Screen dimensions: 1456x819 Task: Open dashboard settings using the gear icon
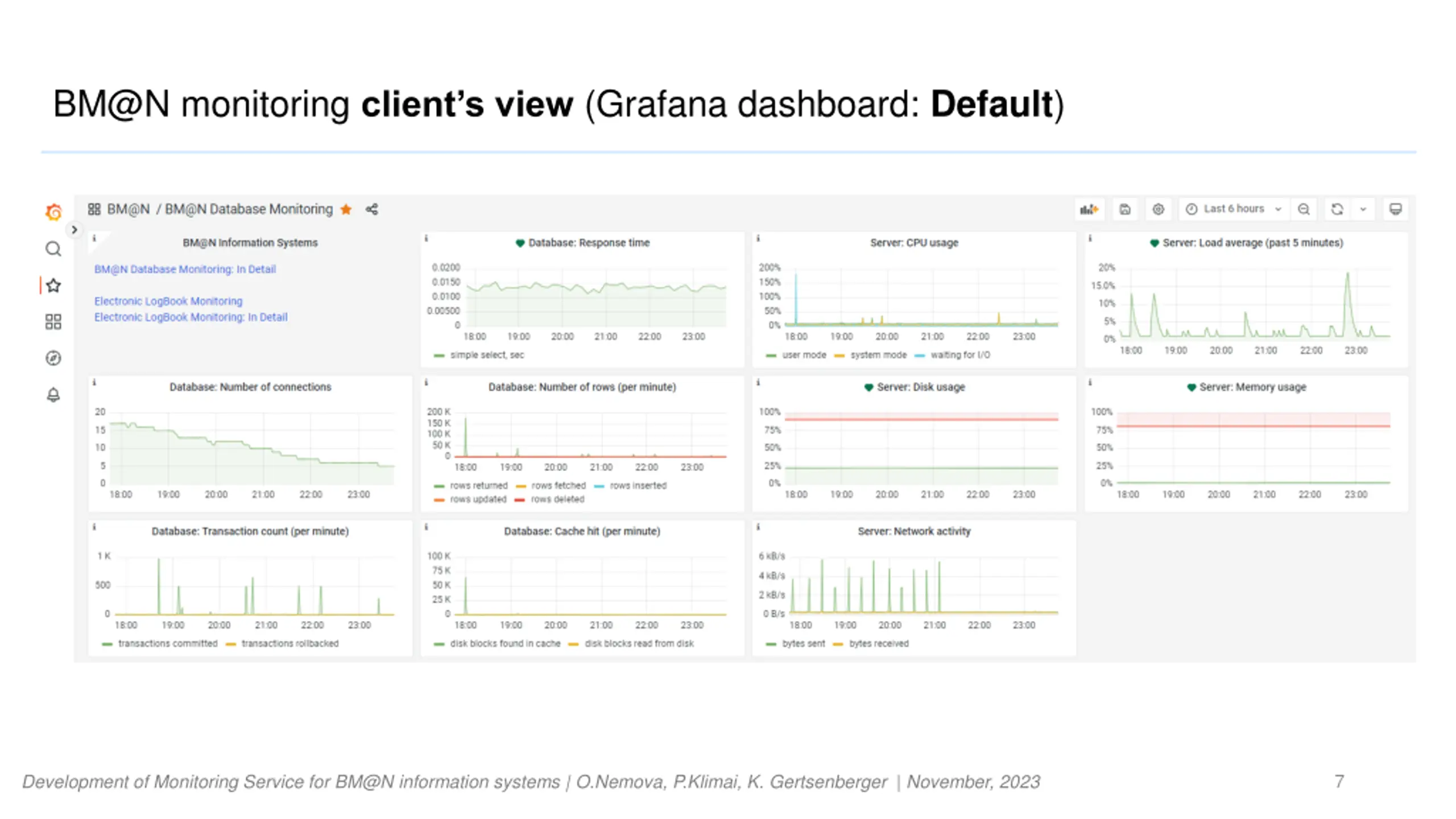[1158, 209]
